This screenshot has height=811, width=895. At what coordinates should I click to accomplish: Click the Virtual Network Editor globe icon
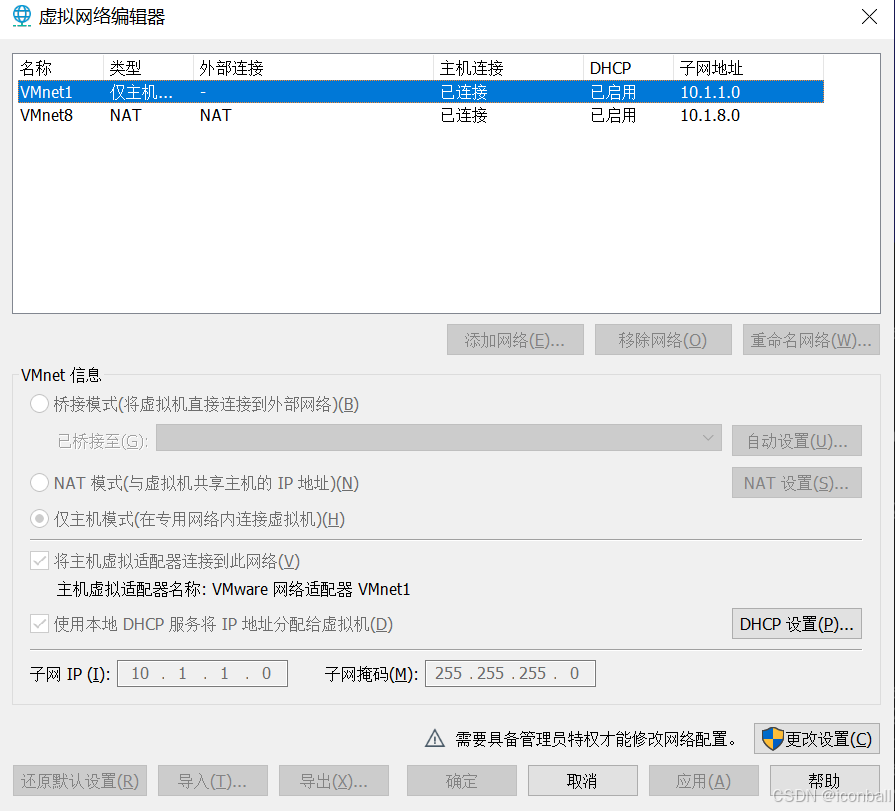(x=22, y=16)
